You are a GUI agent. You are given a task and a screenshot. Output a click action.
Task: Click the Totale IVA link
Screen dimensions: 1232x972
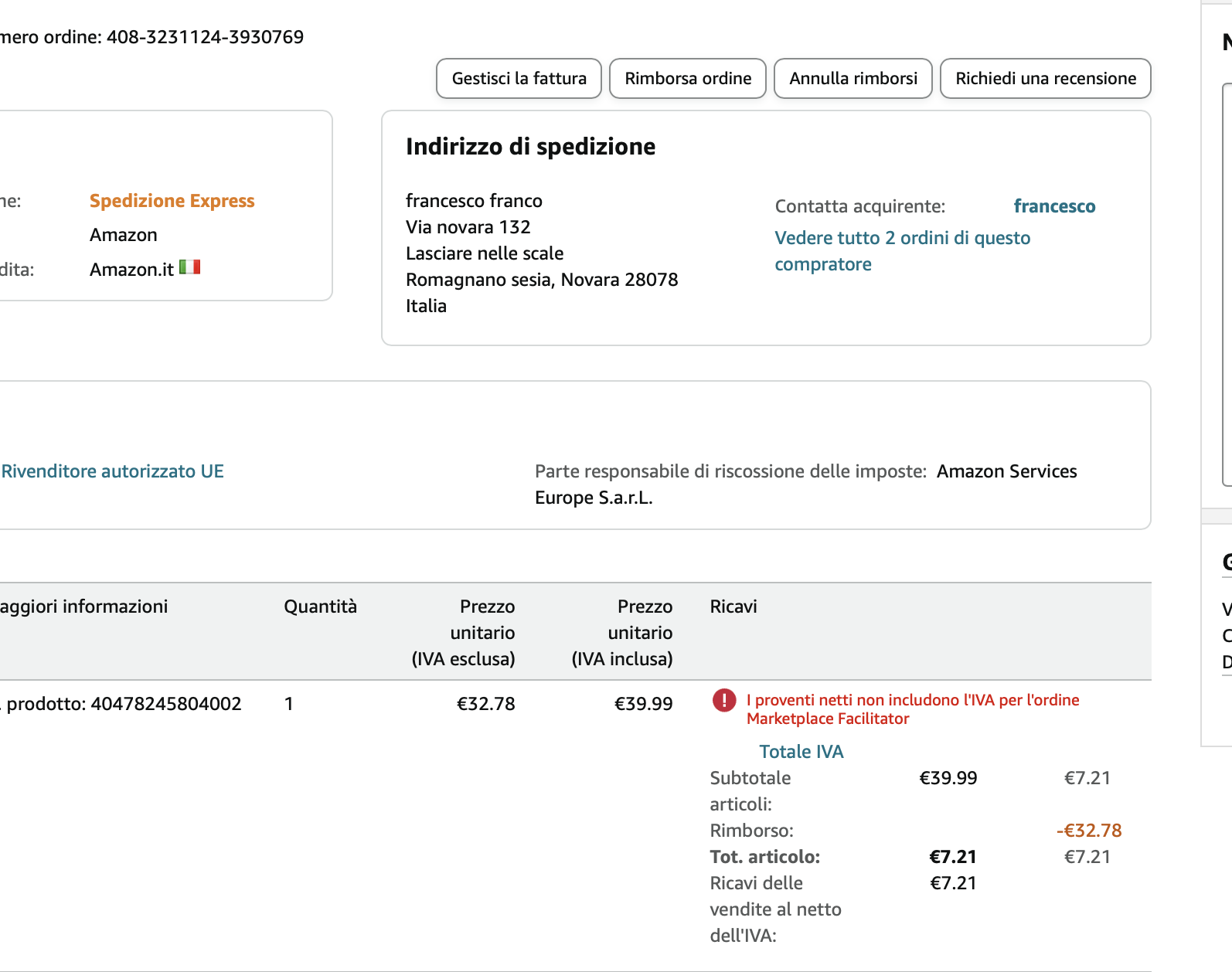pos(801,752)
